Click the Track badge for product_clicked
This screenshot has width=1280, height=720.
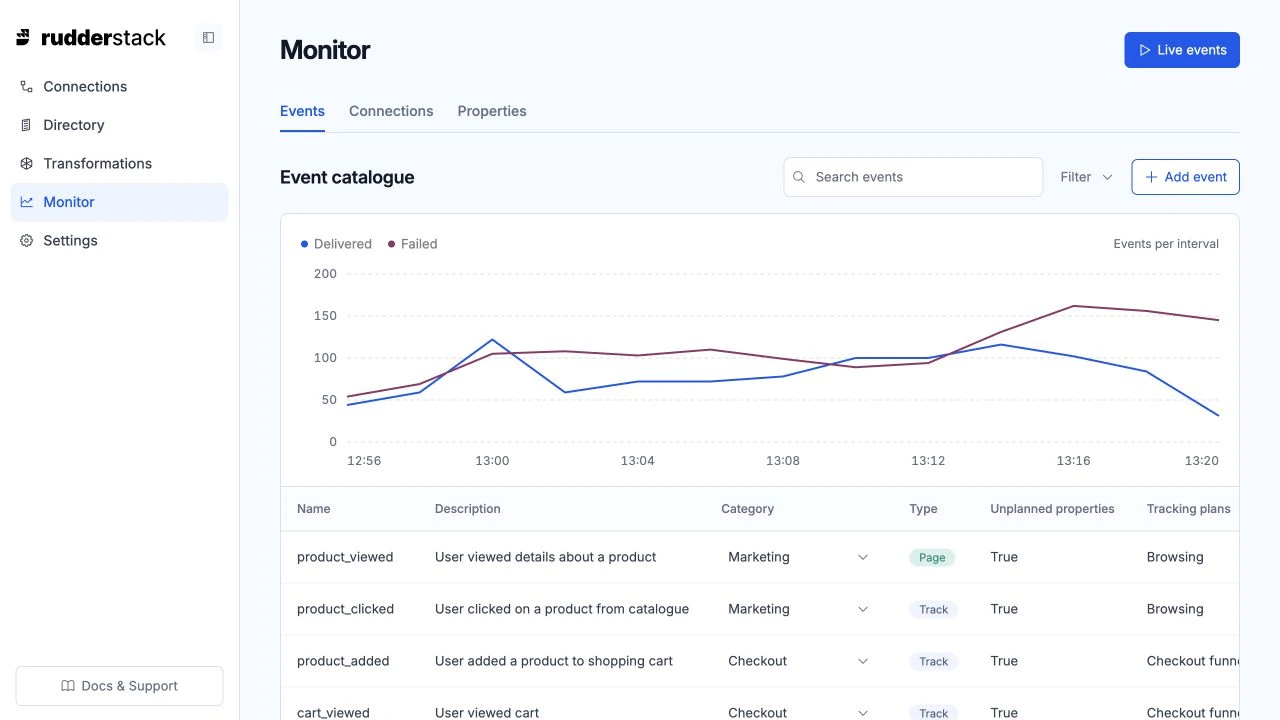[933, 610]
